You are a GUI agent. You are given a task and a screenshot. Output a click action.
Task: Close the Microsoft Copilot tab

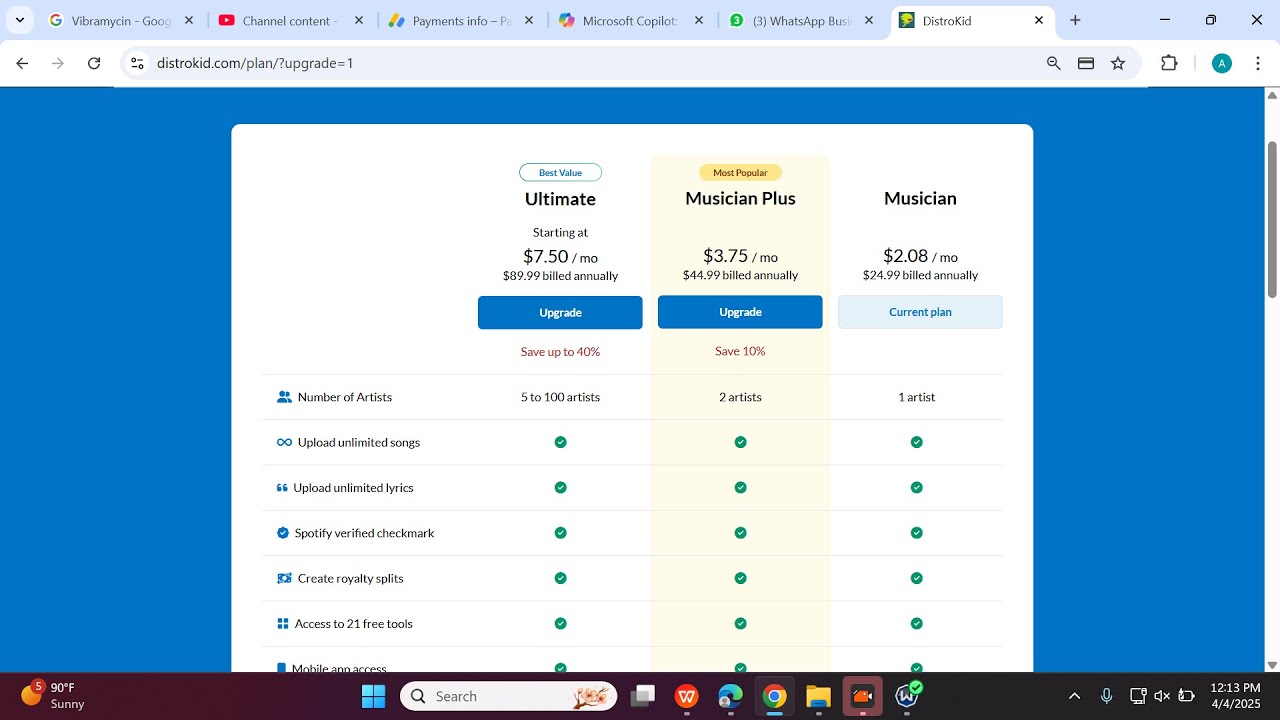point(698,20)
